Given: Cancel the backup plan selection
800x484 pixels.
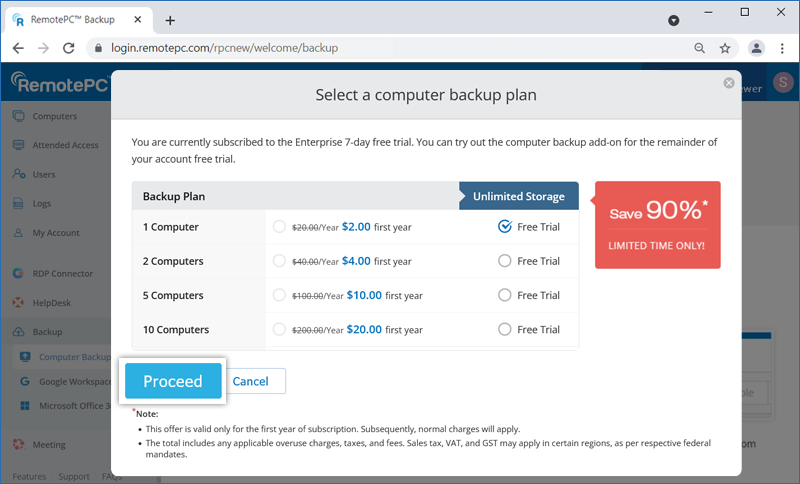Looking at the screenshot, I should [251, 381].
